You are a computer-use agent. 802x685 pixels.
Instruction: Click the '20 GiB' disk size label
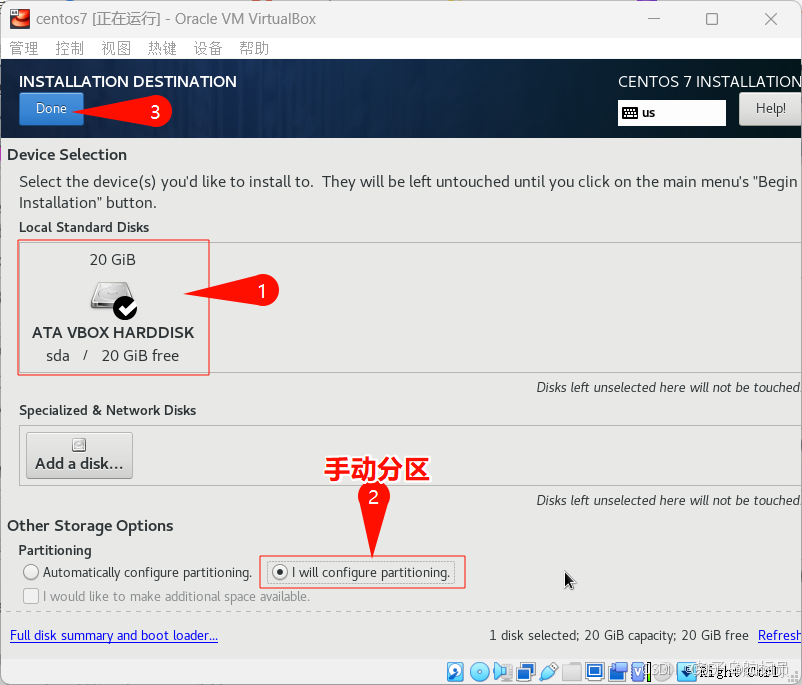(113, 260)
